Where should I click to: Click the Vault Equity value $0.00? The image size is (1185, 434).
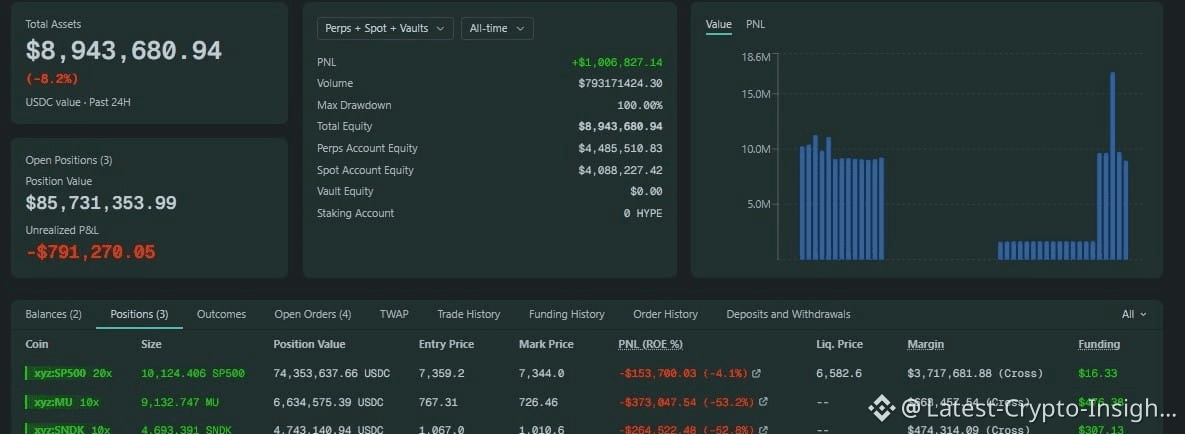pos(646,191)
